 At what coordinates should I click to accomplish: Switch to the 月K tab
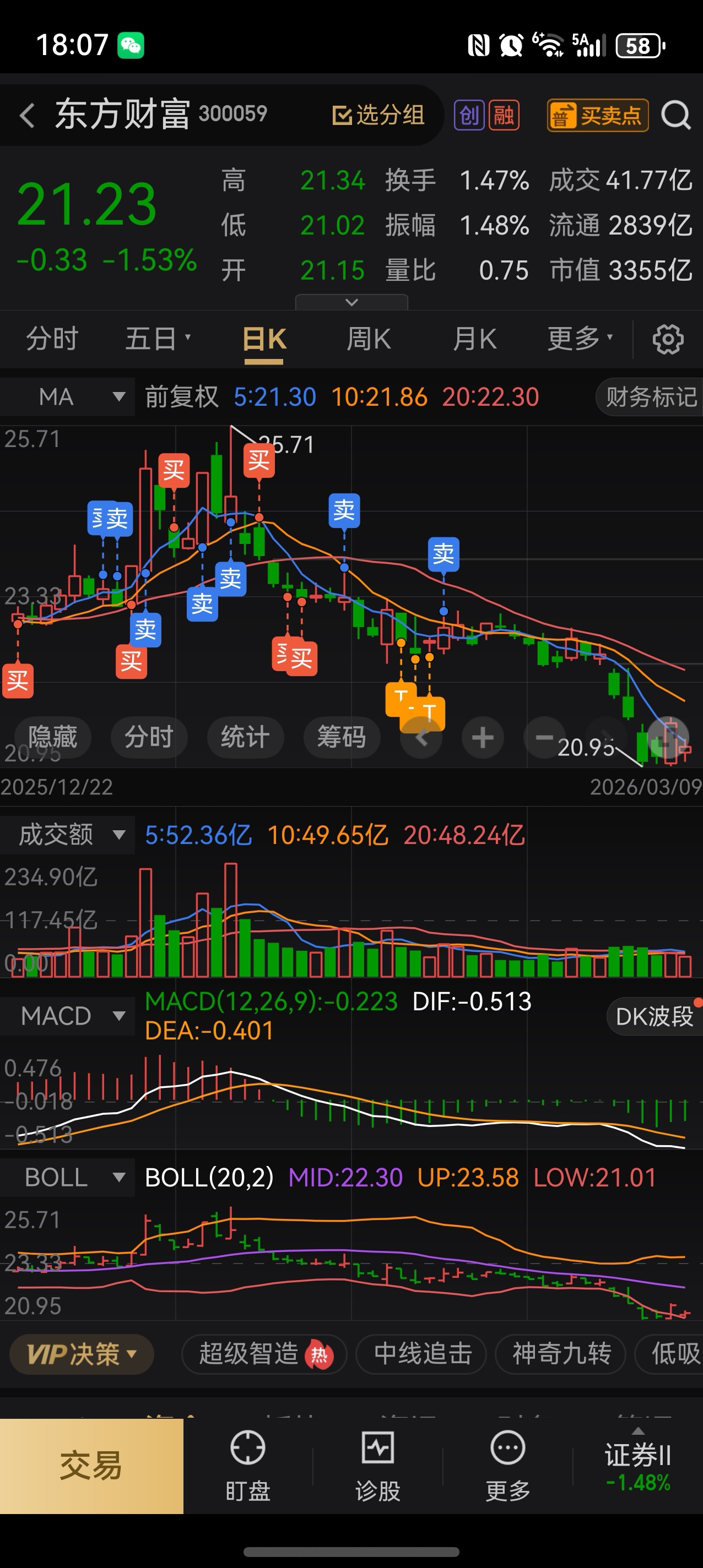click(474, 339)
